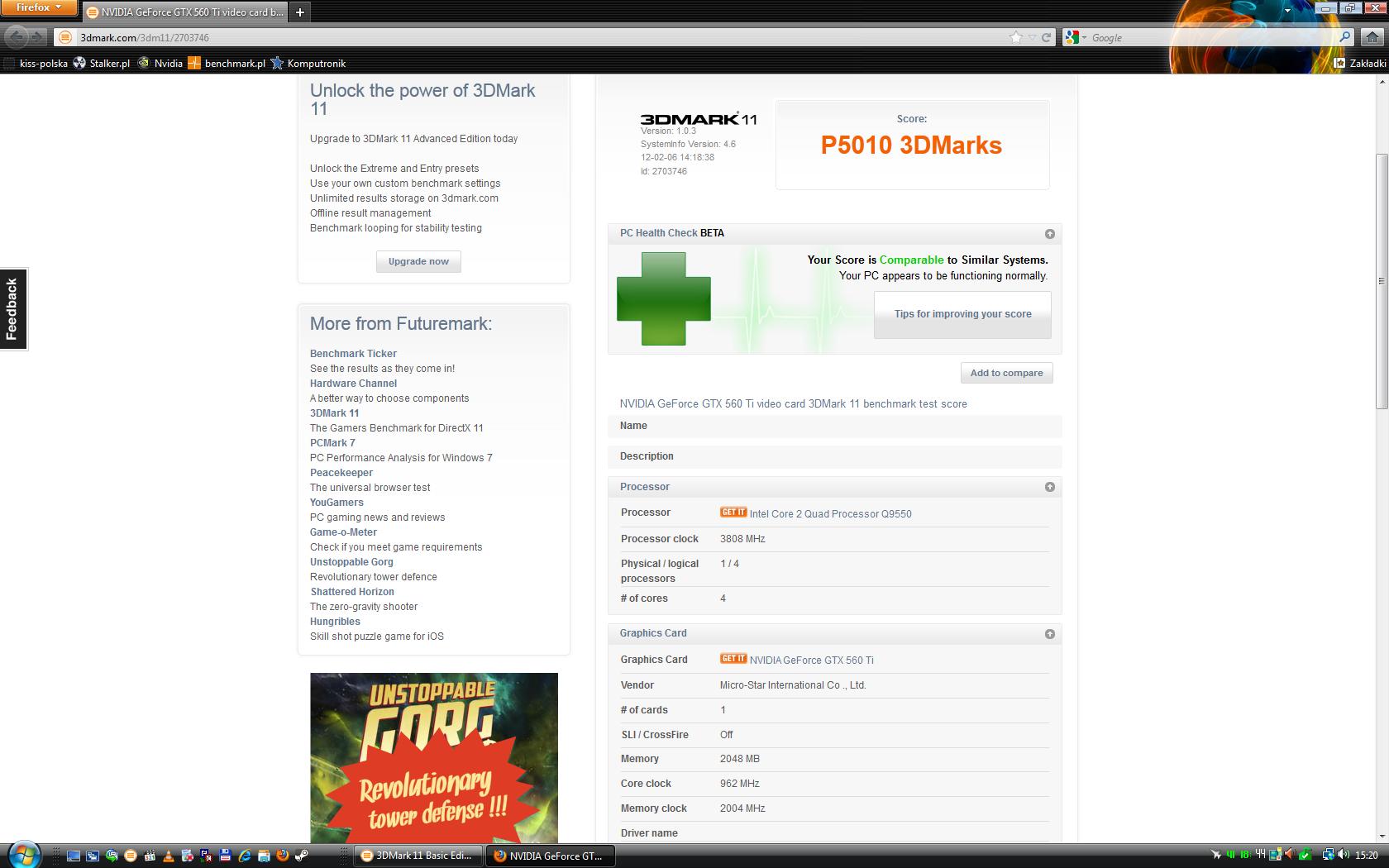Collapse the Graphics Card section
The width and height of the screenshot is (1389, 868).
1049,634
